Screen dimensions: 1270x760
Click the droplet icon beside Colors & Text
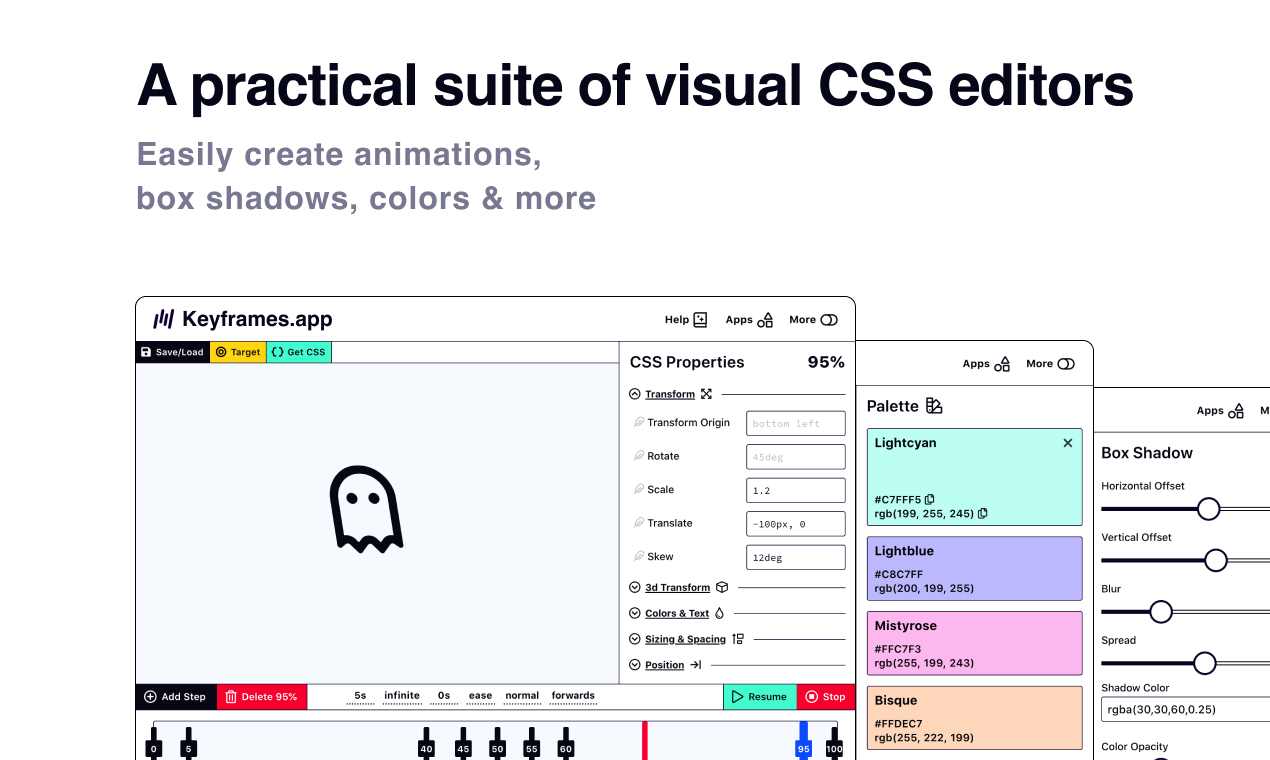click(x=719, y=613)
